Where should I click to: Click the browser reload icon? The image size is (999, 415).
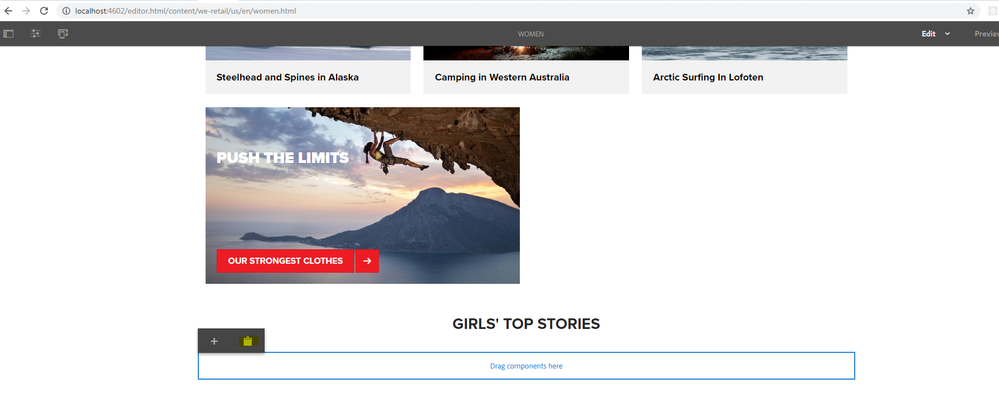click(x=44, y=10)
